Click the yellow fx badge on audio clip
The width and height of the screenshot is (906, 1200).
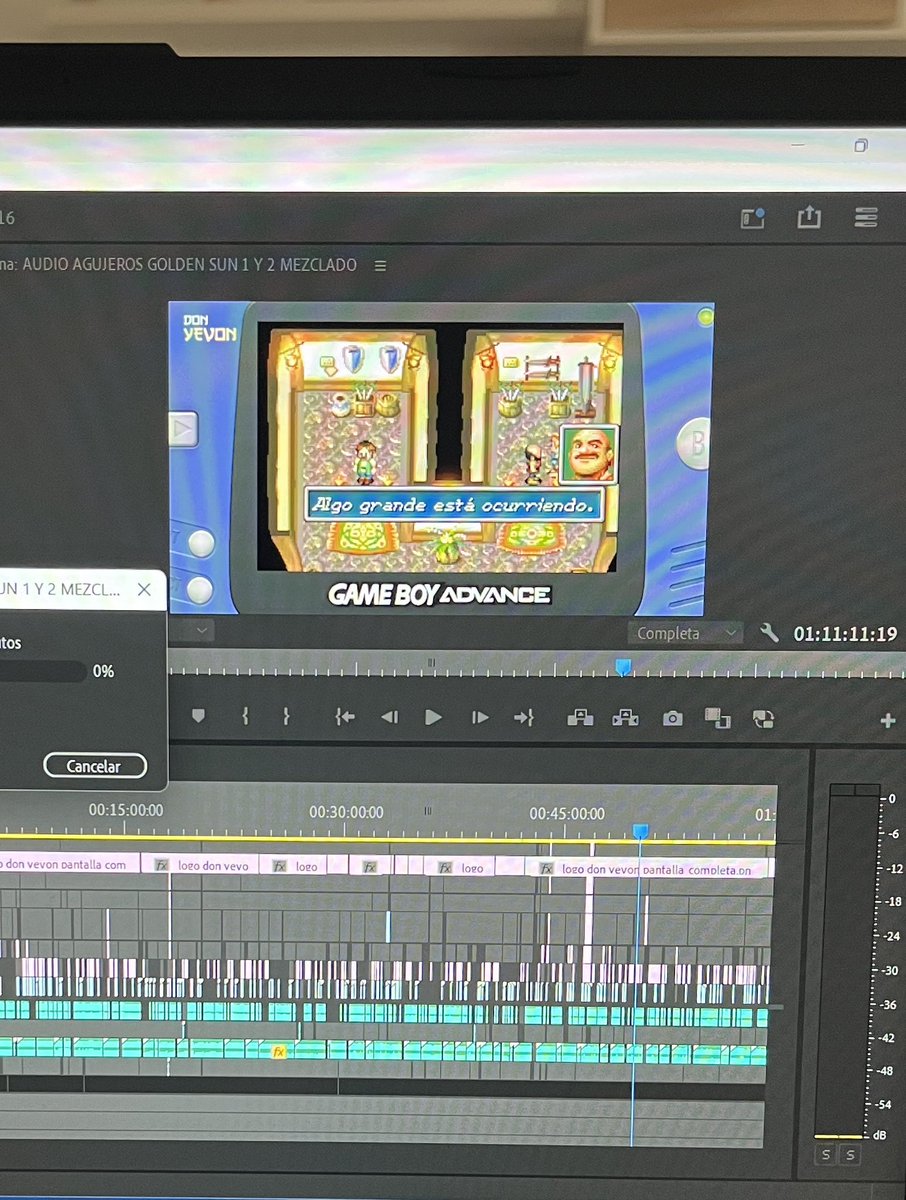point(279,1051)
